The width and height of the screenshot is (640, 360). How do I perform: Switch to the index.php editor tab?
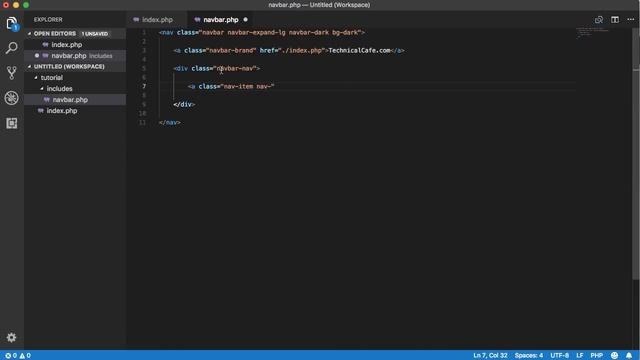pyautogui.click(x=157, y=20)
